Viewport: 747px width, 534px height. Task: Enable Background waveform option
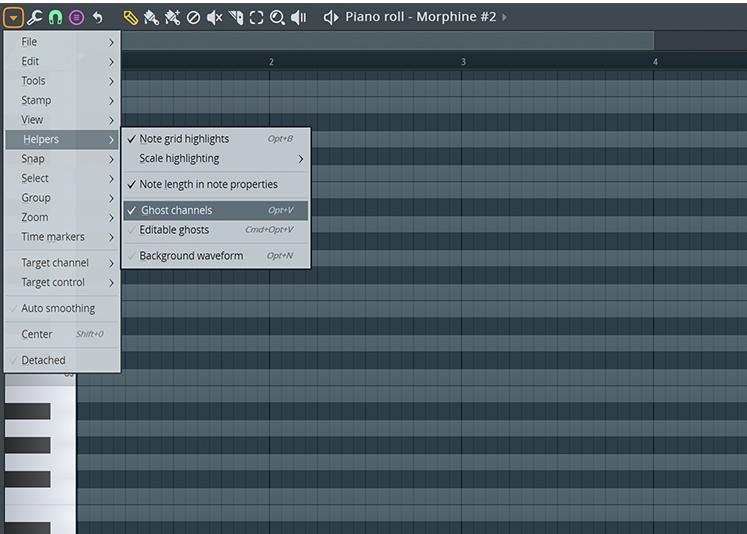(191, 256)
